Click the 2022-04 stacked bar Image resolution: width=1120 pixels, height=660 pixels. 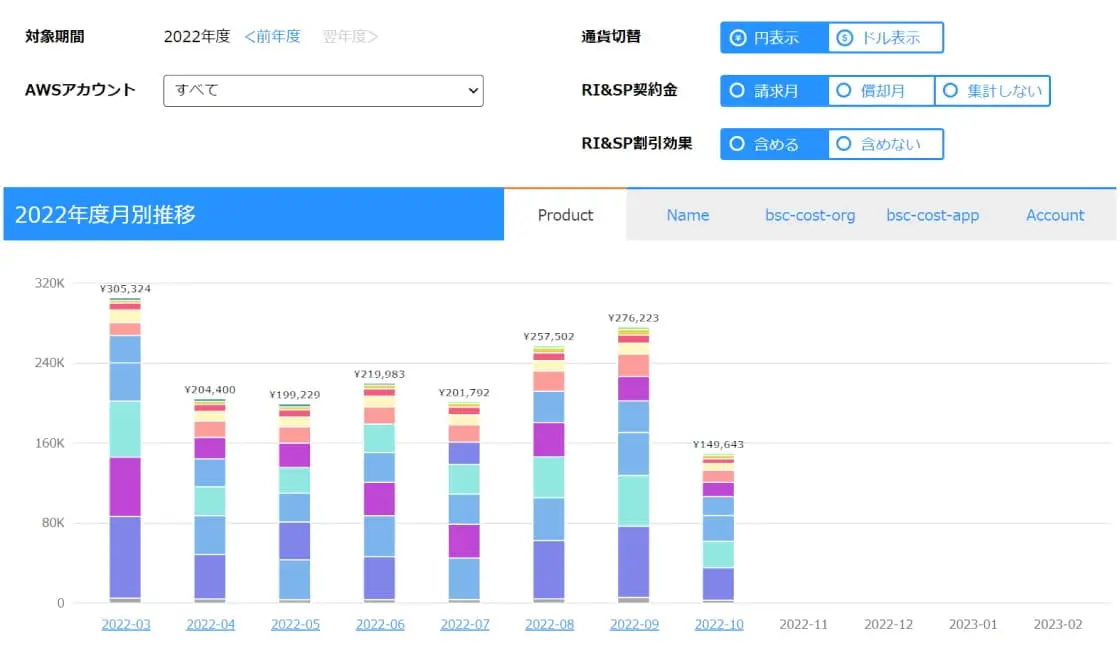210,501
